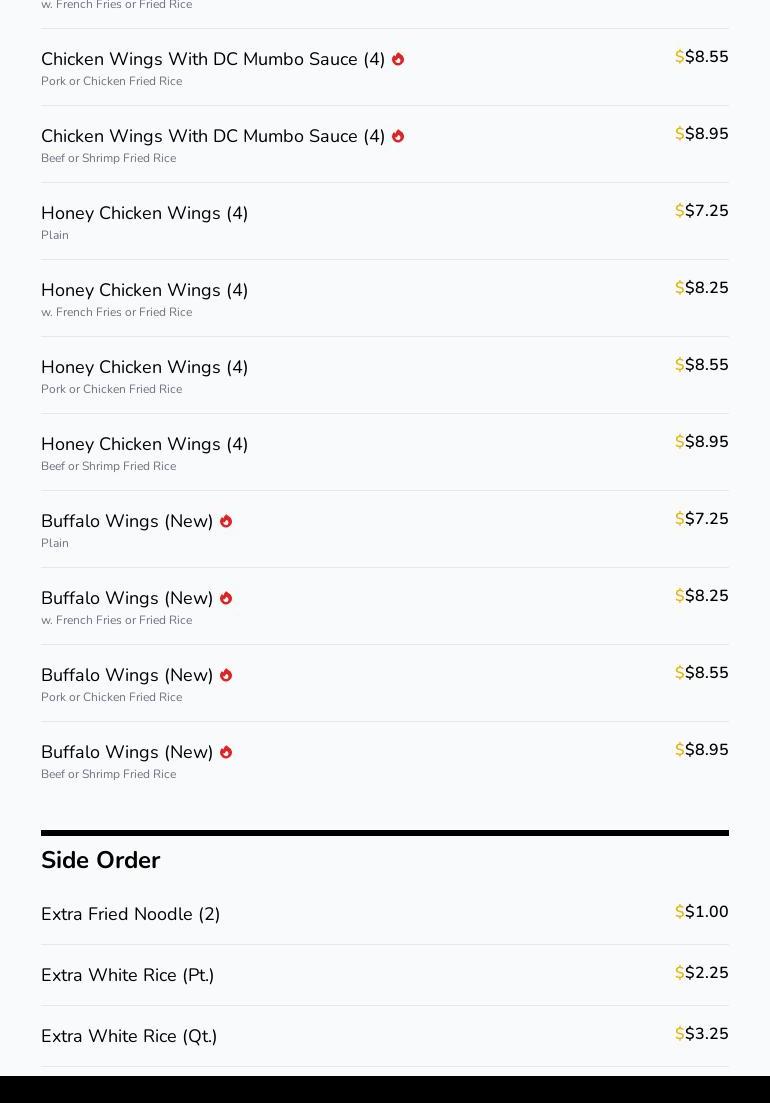
Task: Click $8.95 price of Buffalo Wings with Beef rice
Action: 702,750
